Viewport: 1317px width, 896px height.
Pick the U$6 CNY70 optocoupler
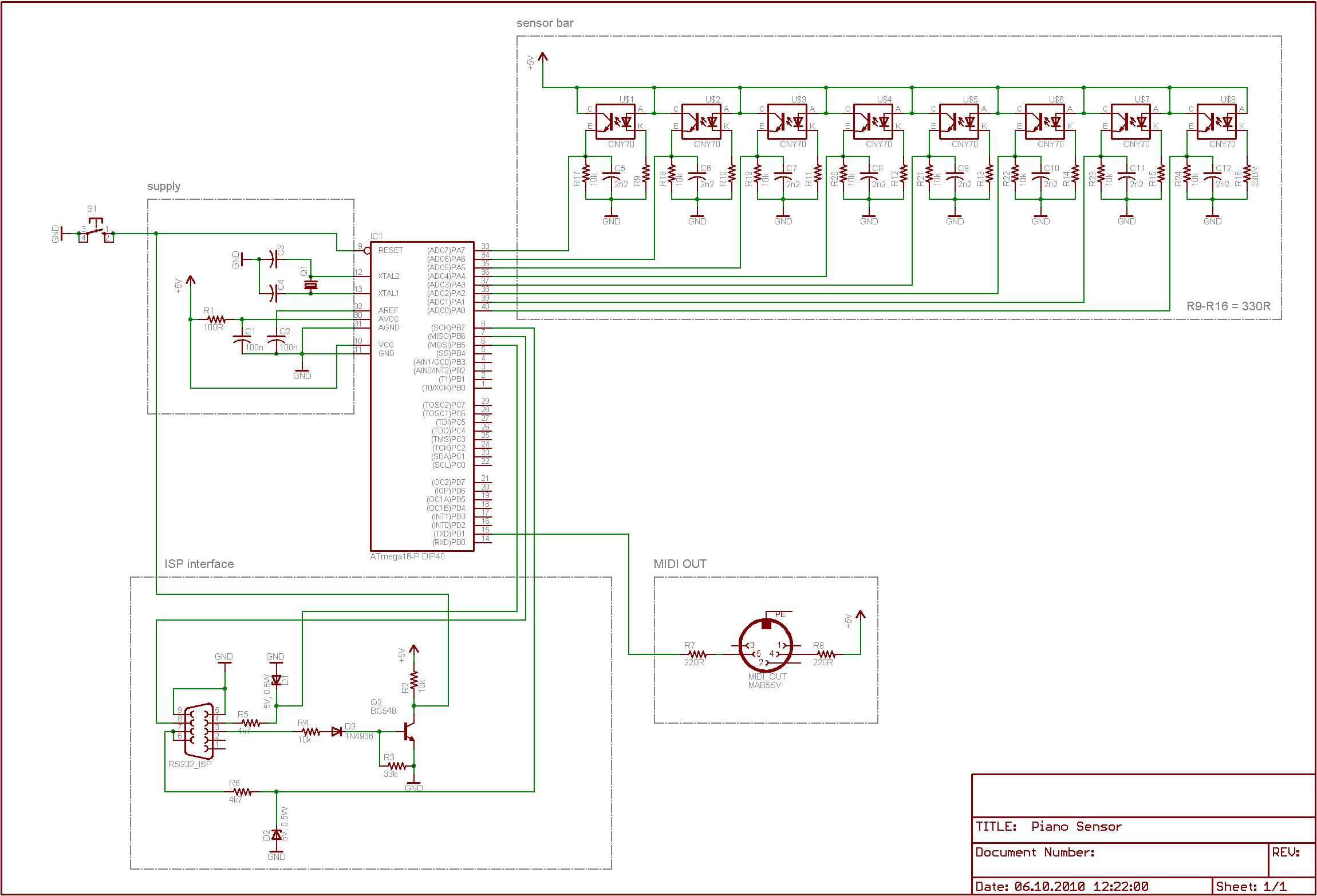point(1045,121)
